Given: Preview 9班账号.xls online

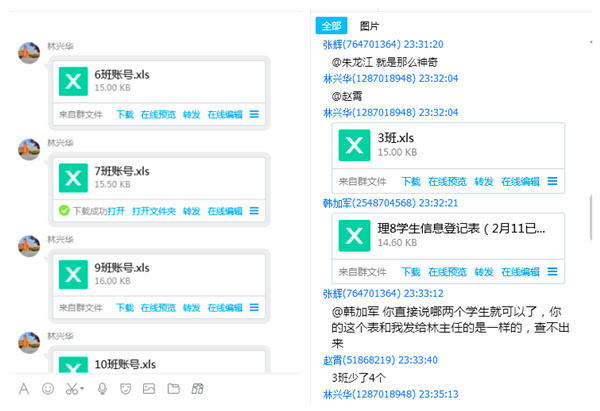Looking at the screenshot, I should pos(158,308).
